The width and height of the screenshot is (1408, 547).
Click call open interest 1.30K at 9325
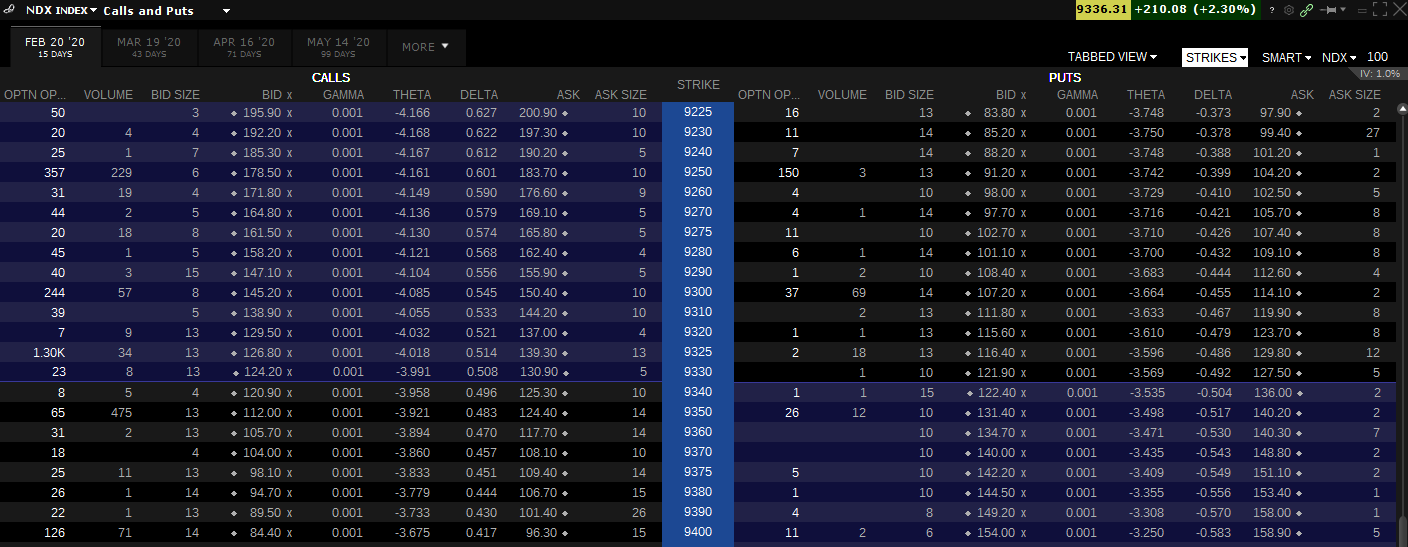[49, 352]
